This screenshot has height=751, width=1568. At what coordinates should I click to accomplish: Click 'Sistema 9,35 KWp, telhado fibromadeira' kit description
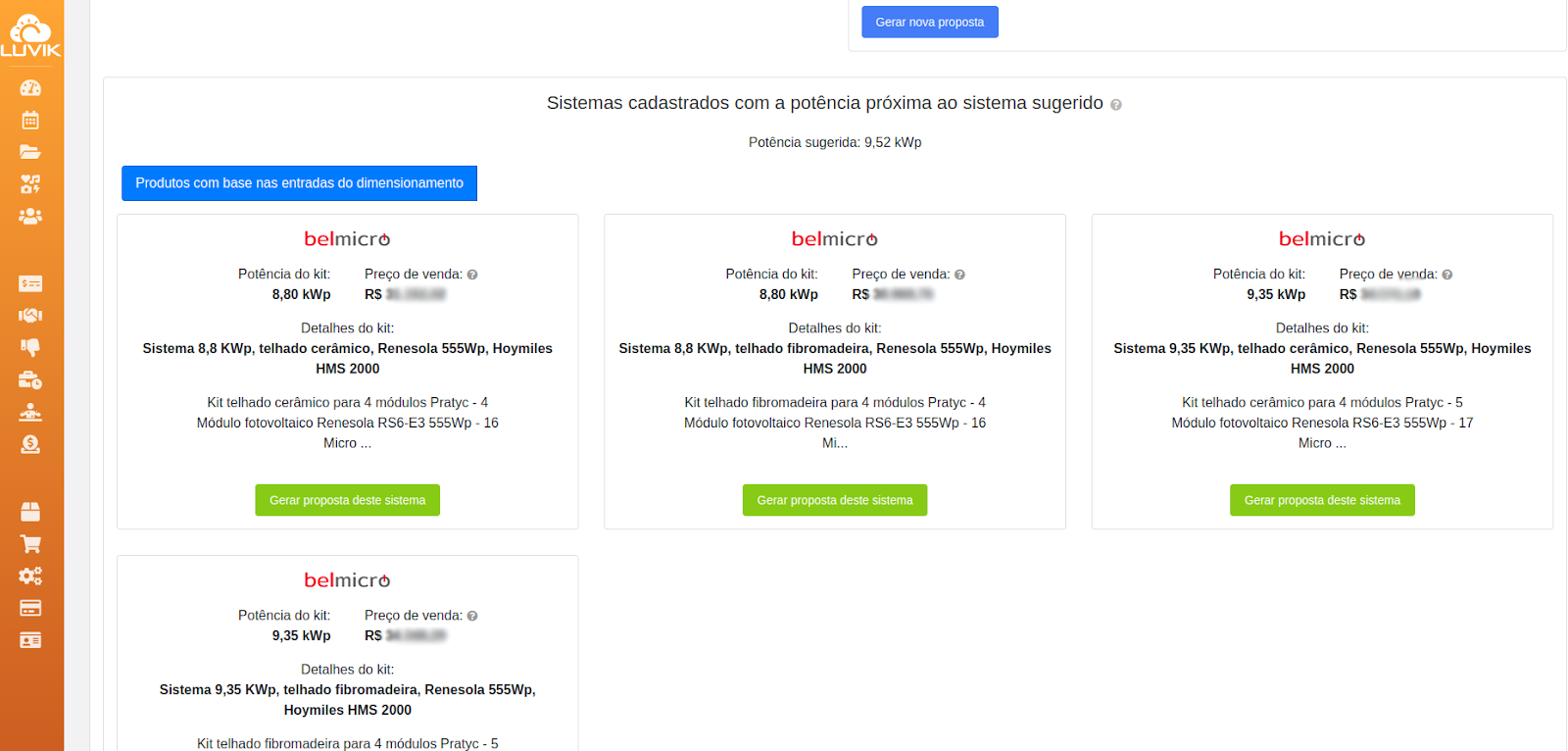(x=348, y=700)
